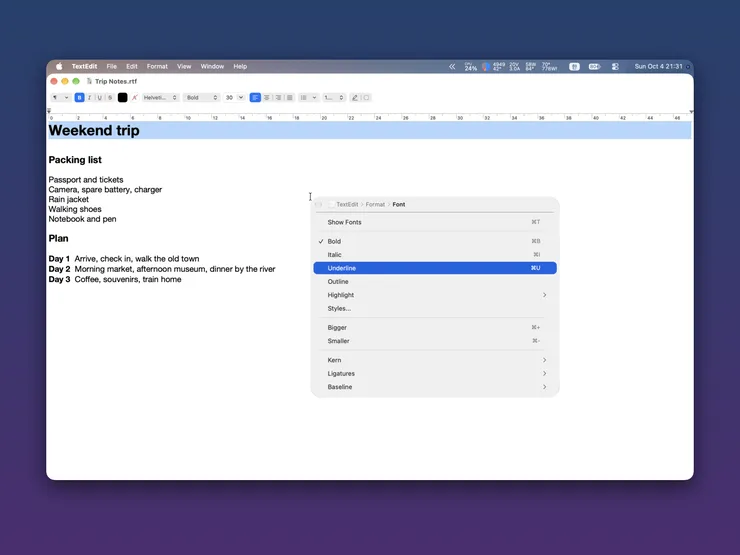Viewport: 740px width, 555px height.
Task: Select align left in the toolbar
Action: coord(255,98)
